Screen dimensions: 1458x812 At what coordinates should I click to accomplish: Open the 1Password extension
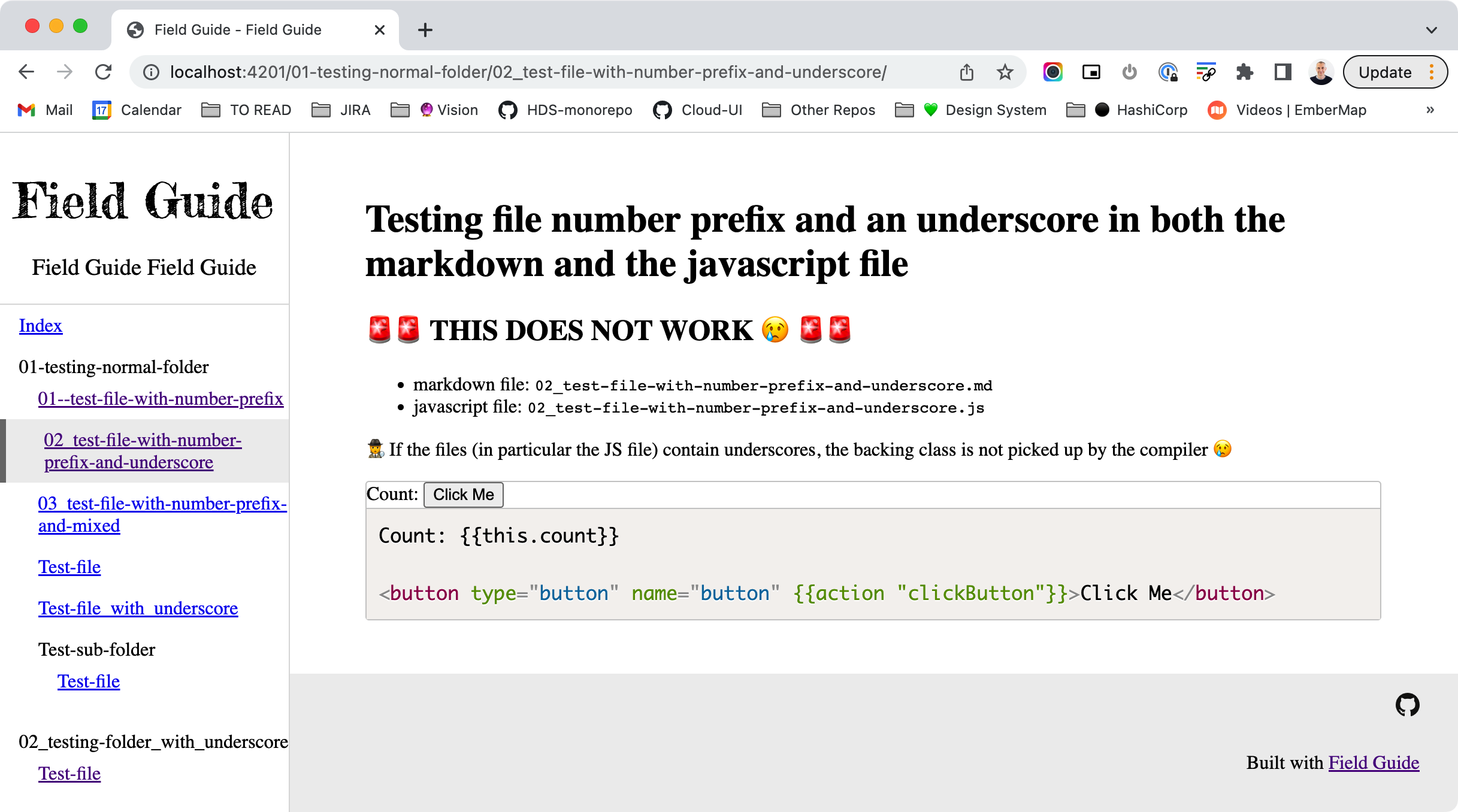pyautogui.click(x=1168, y=72)
